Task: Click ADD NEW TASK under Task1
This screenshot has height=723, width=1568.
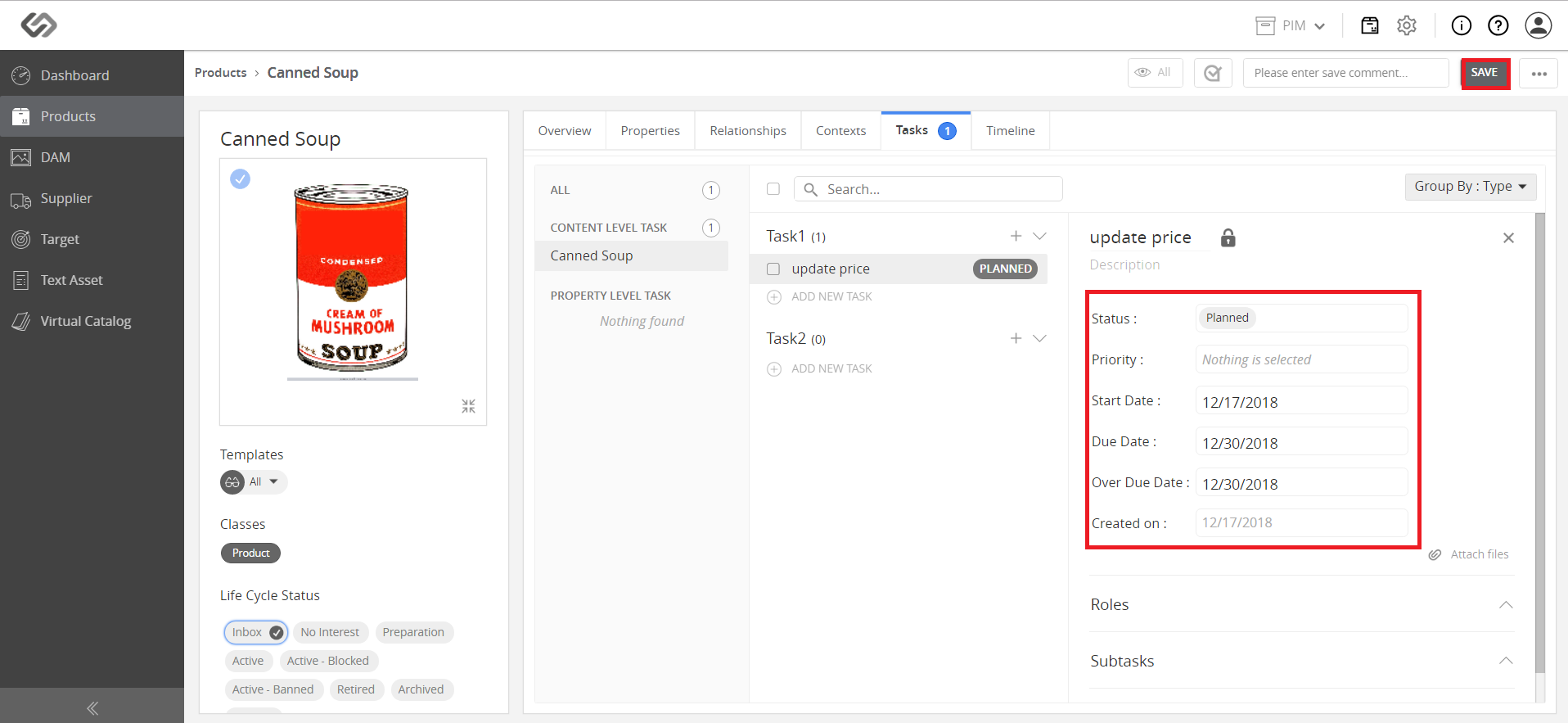Action: [831, 296]
